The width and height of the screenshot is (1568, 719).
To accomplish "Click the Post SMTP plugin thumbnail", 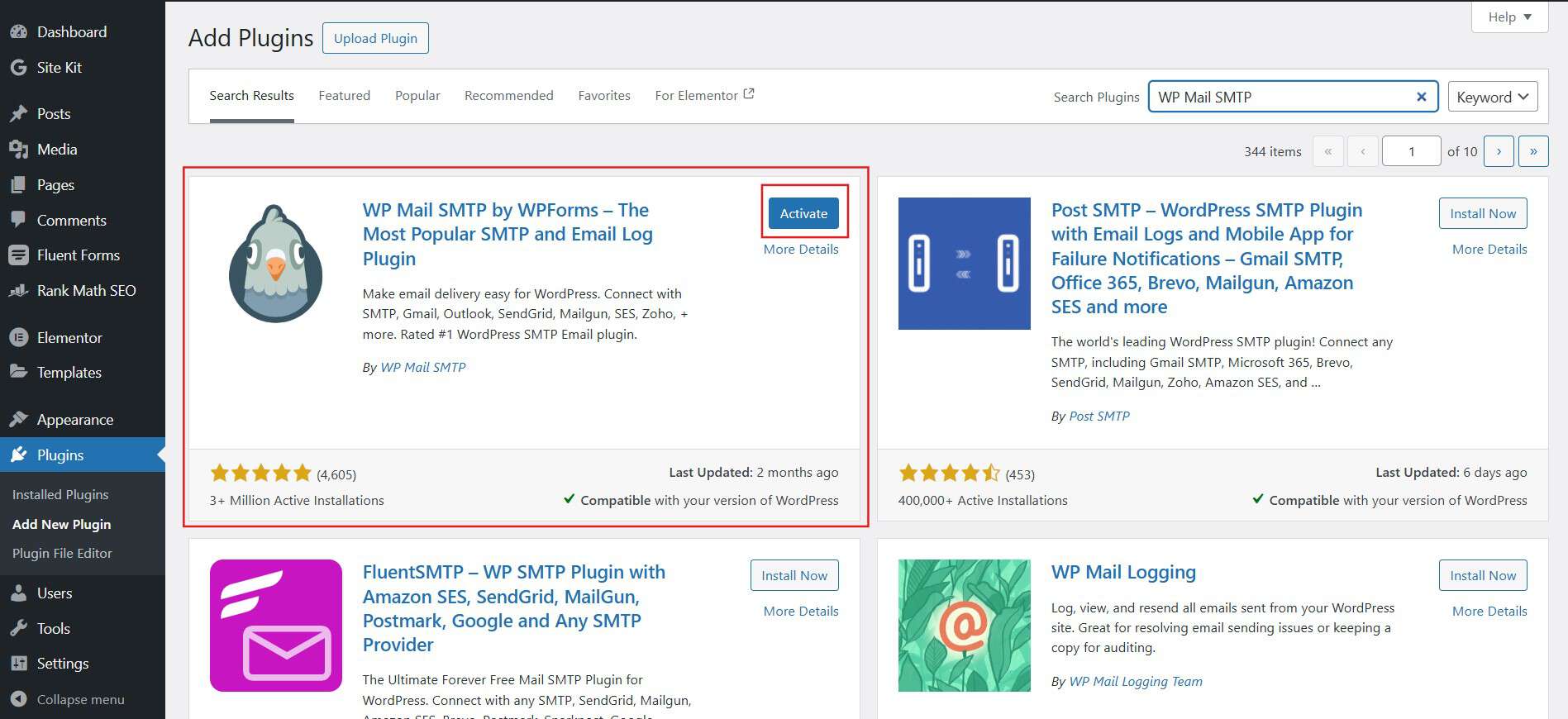I will [964, 264].
